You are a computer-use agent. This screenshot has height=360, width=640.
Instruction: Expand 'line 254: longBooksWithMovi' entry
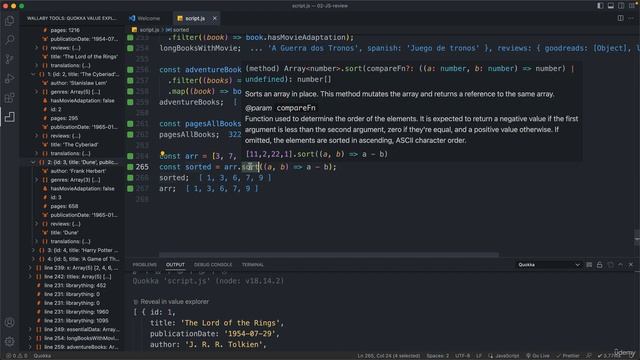tap(30, 338)
